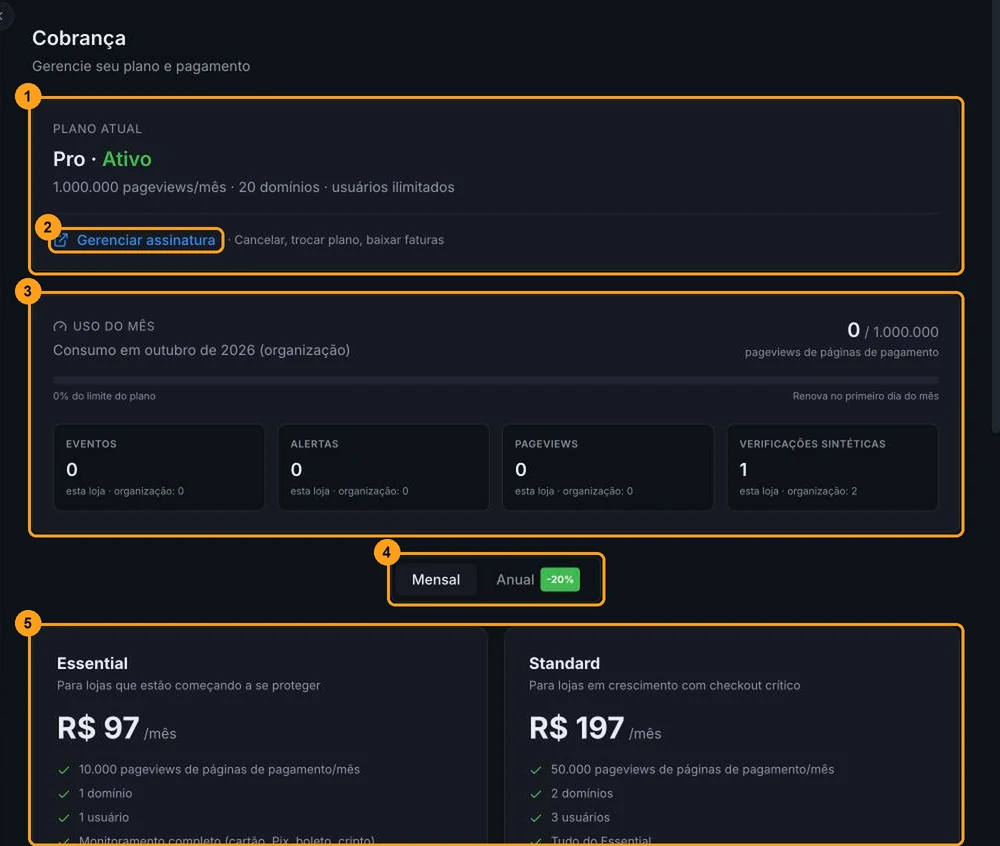The width and height of the screenshot is (1000, 846).
Task: Click '0% do limite do plano' text
Action: (x=104, y=396)
